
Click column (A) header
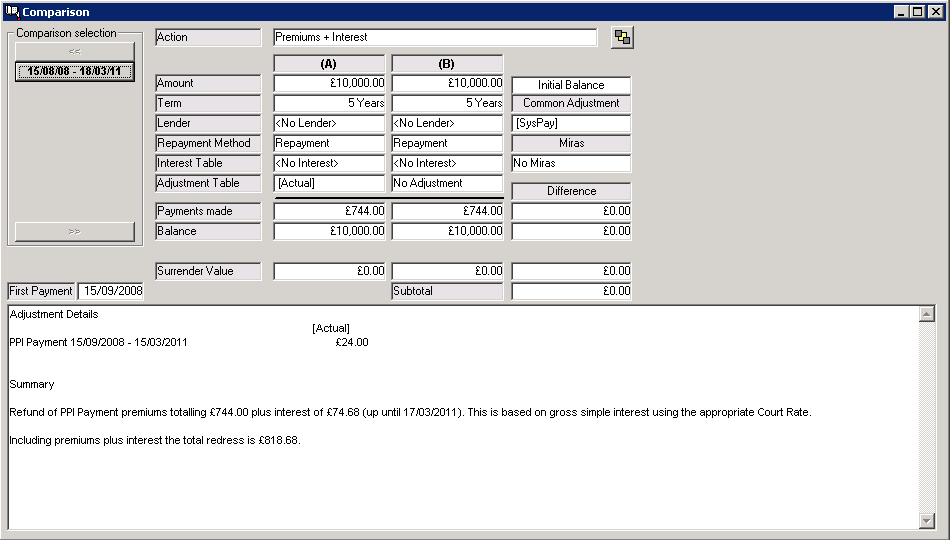[329, 64]
